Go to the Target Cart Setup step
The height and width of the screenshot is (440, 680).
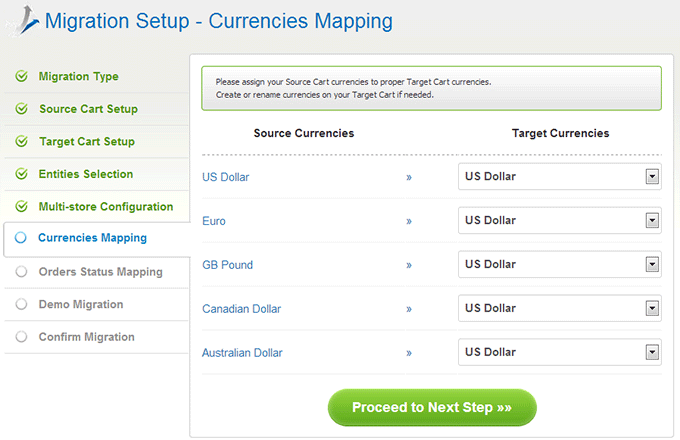(x=87, y=141)
